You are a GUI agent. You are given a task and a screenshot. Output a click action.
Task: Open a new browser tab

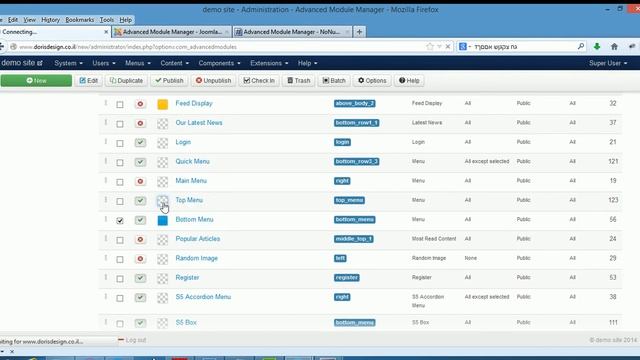pos(359,32)
